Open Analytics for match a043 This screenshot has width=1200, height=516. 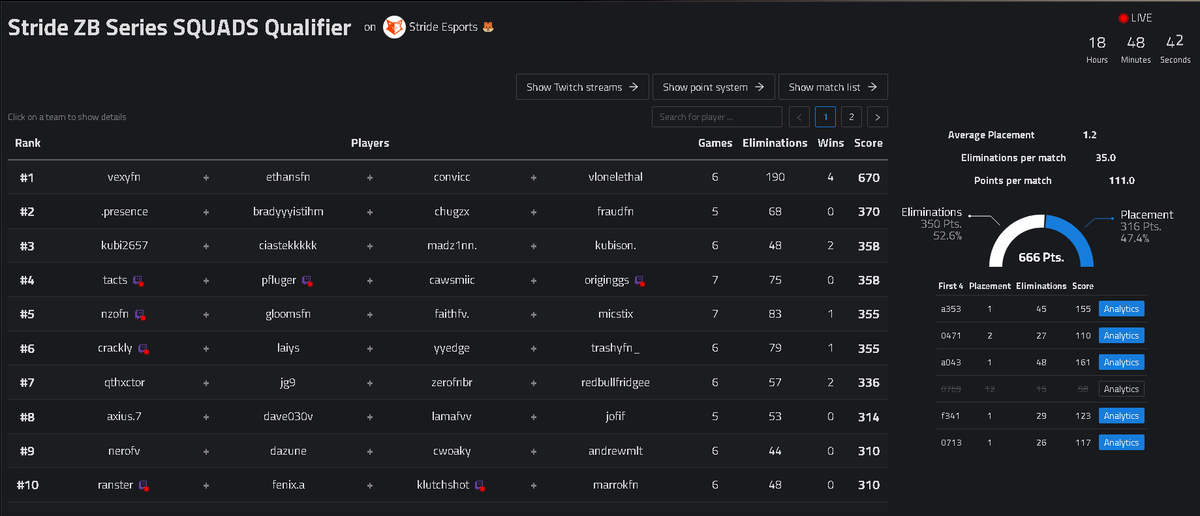pyautogui.click(x=1121, y=363)
